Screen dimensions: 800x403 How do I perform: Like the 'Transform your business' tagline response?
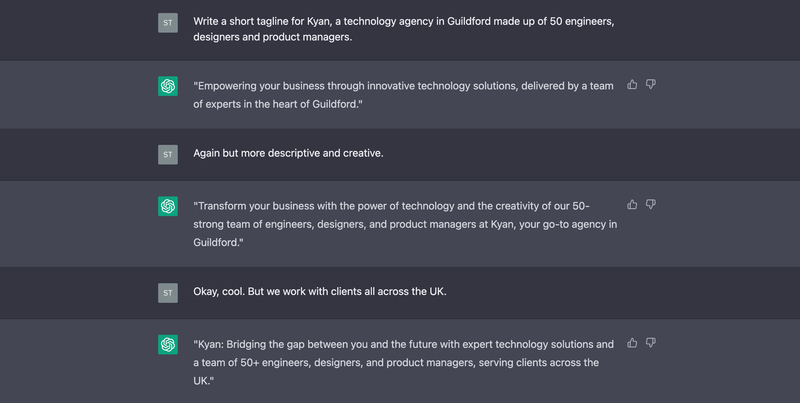tap(632, 205)
